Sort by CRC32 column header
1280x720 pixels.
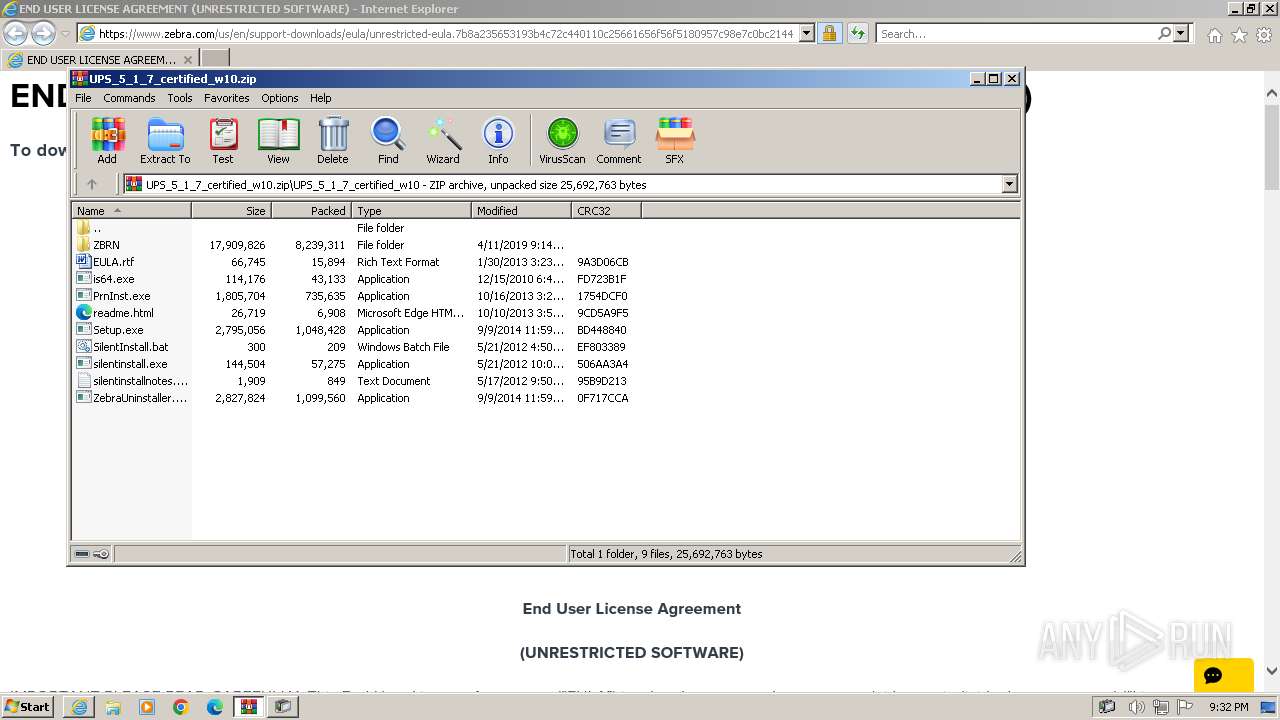(x=606, y=211)
